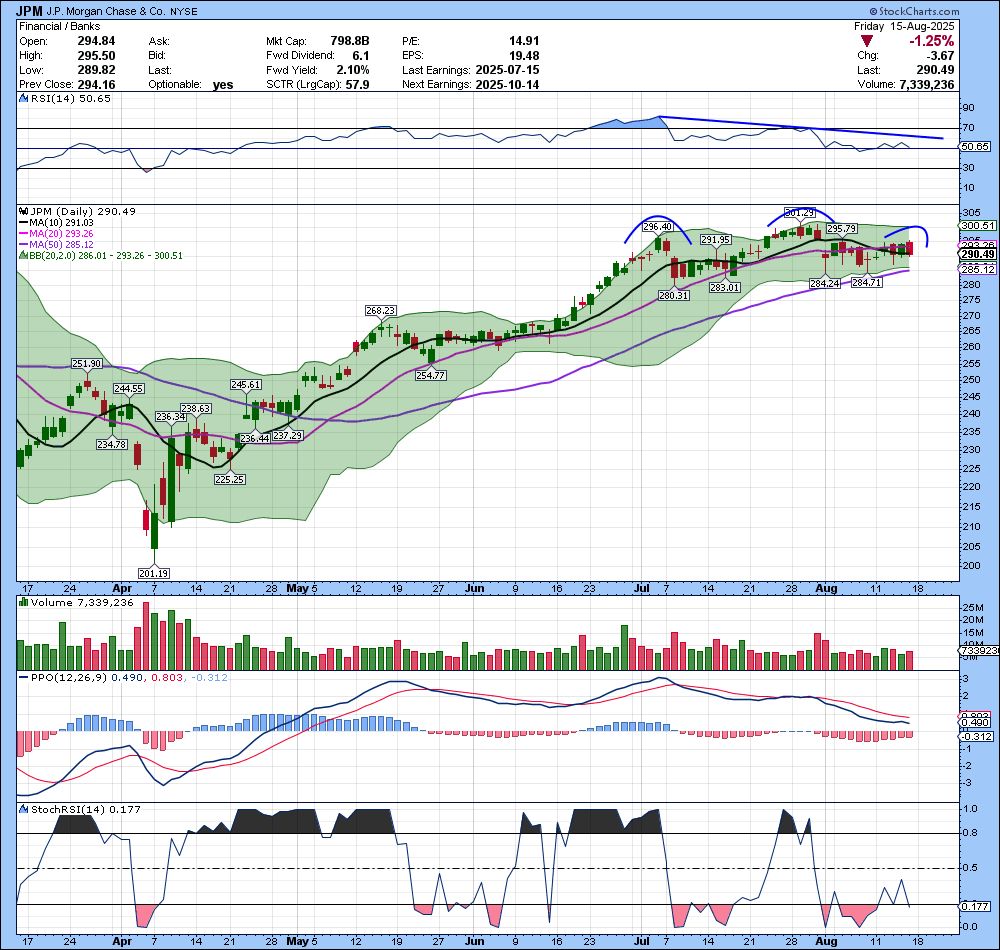Click the RSI(14) 50.65 legend label
1000x950 pixels.
70,99
